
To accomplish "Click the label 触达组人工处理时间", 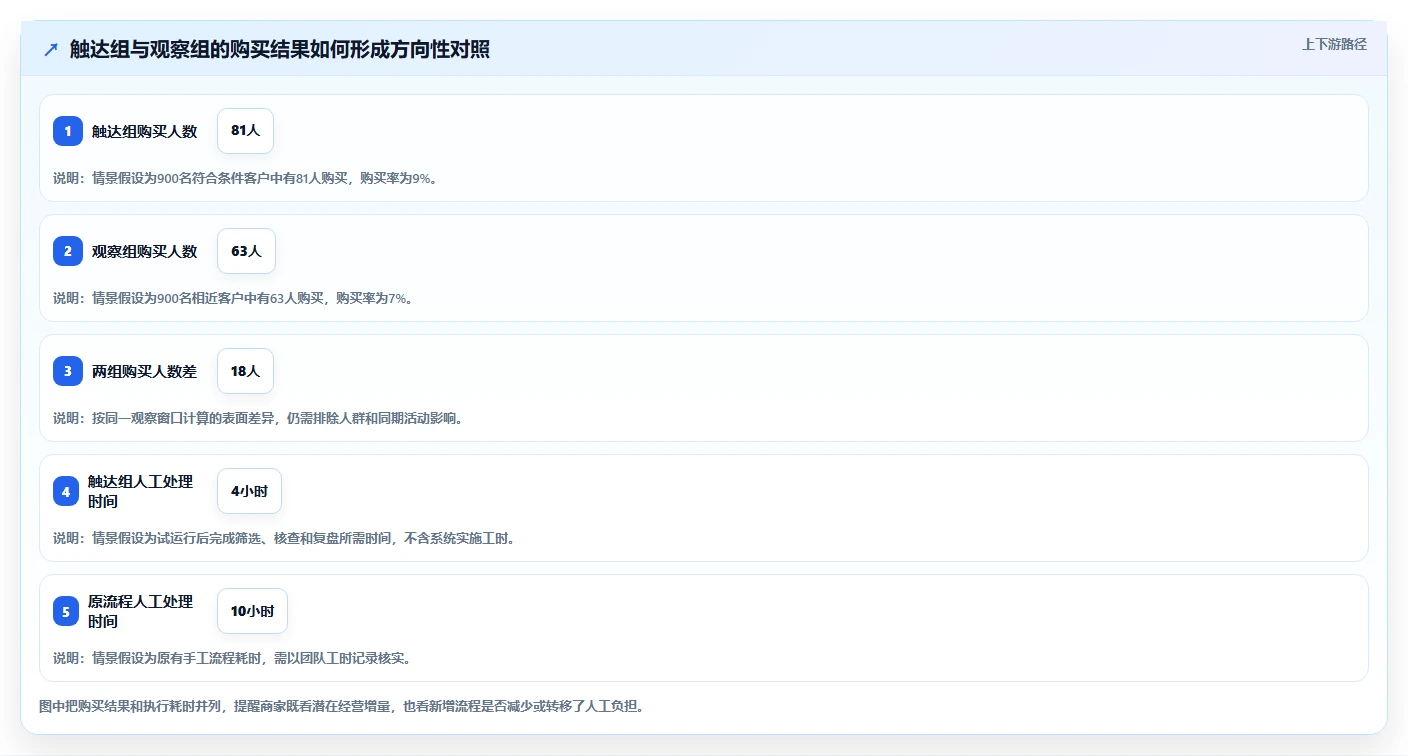I will (141, 491).
